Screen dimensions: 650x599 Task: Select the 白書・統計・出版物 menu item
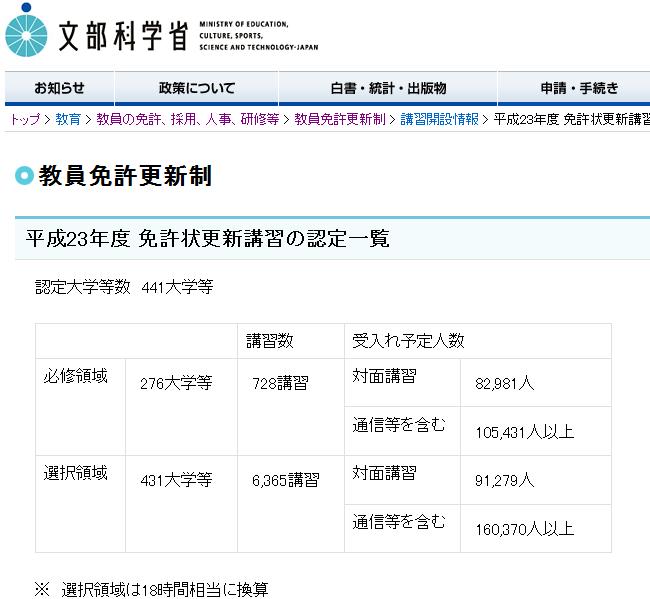388,88
